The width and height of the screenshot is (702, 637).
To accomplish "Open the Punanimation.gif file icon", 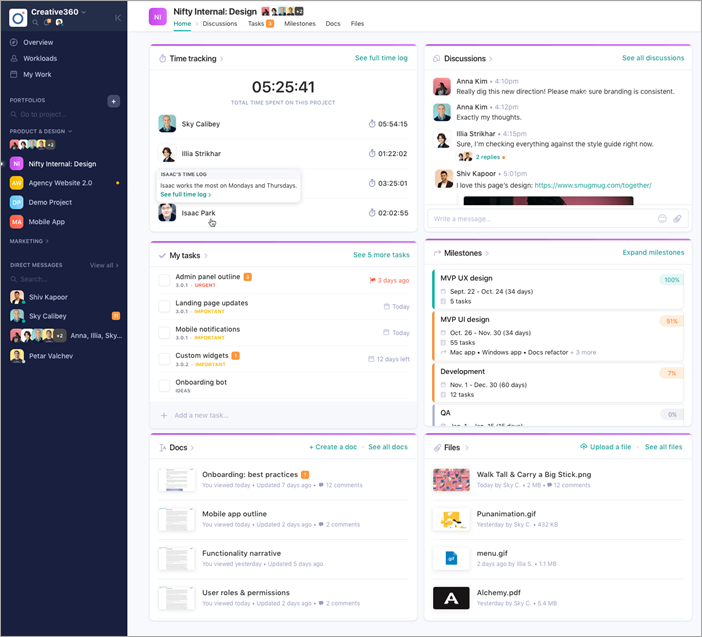I will (451, 519).
